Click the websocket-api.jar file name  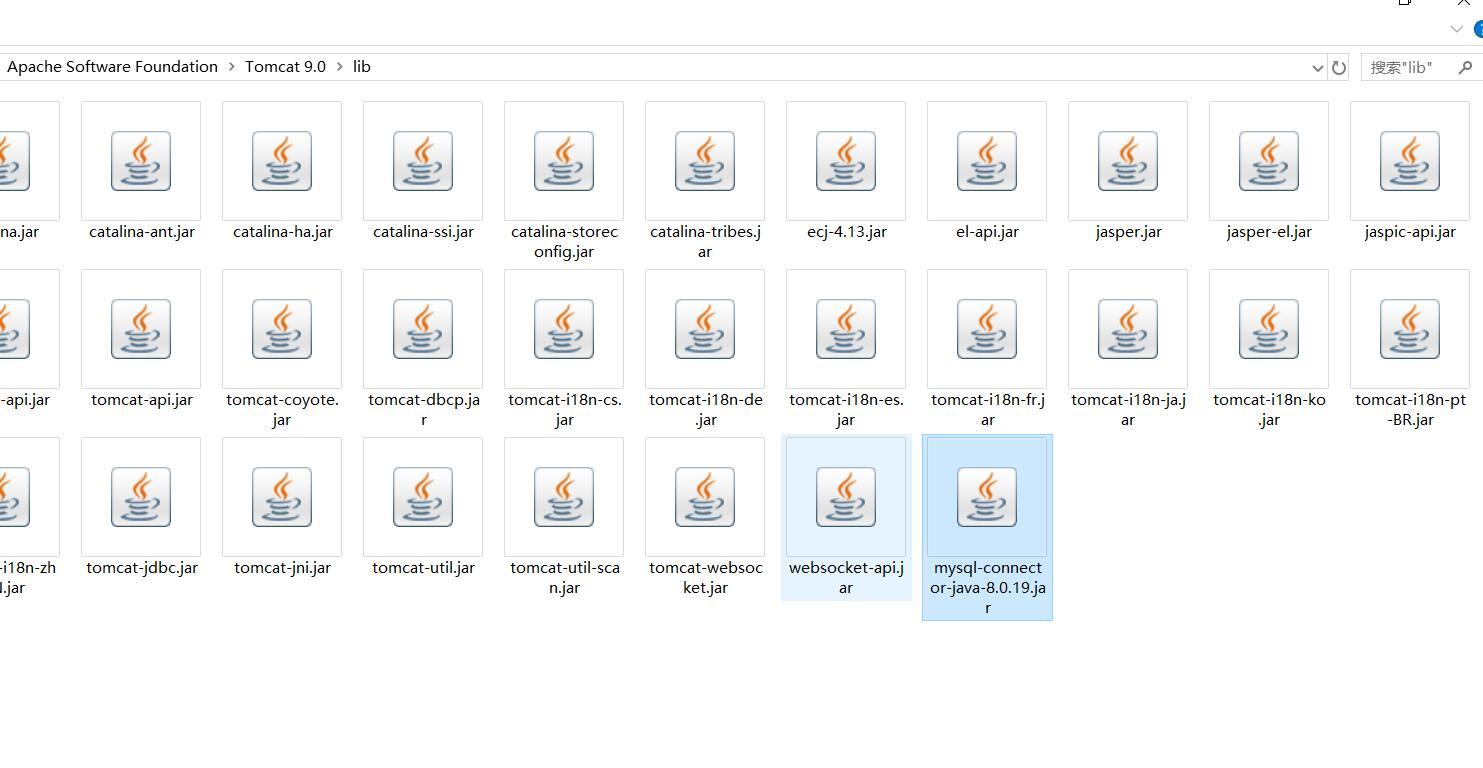pyautogui.click(x=846, y=578)
